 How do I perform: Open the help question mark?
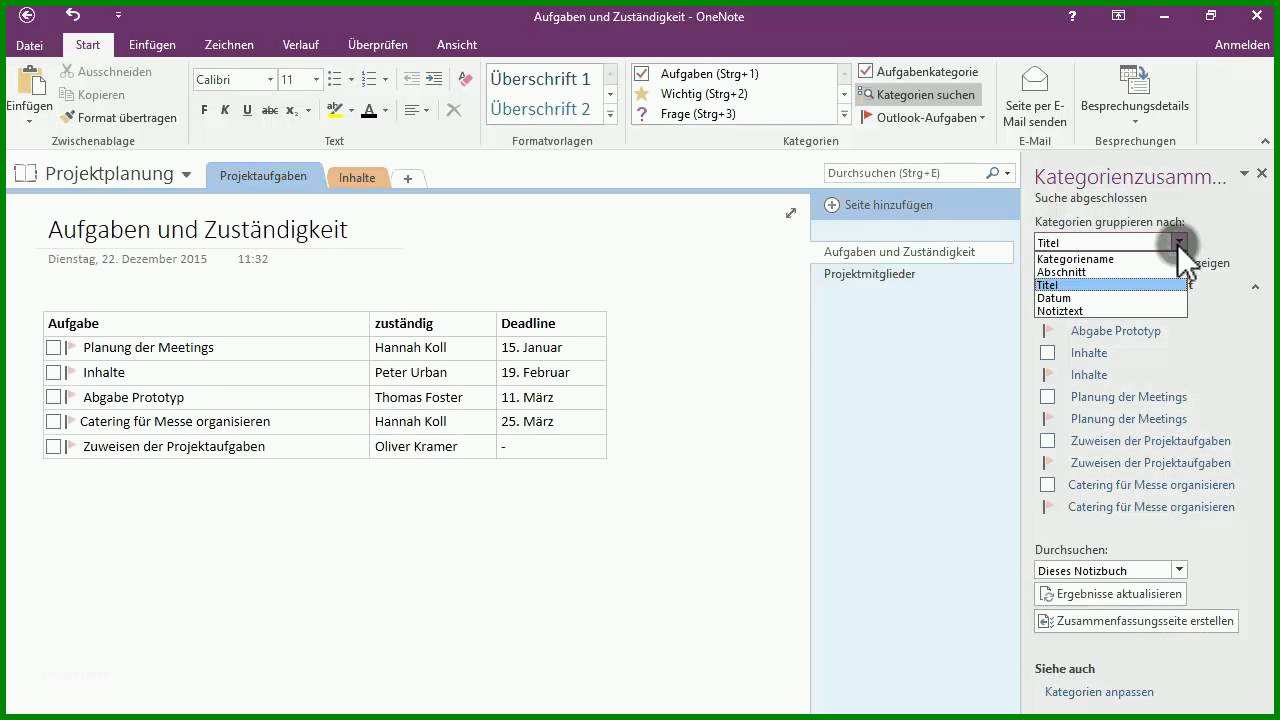pyautogui.click(x=1072, y=16)
